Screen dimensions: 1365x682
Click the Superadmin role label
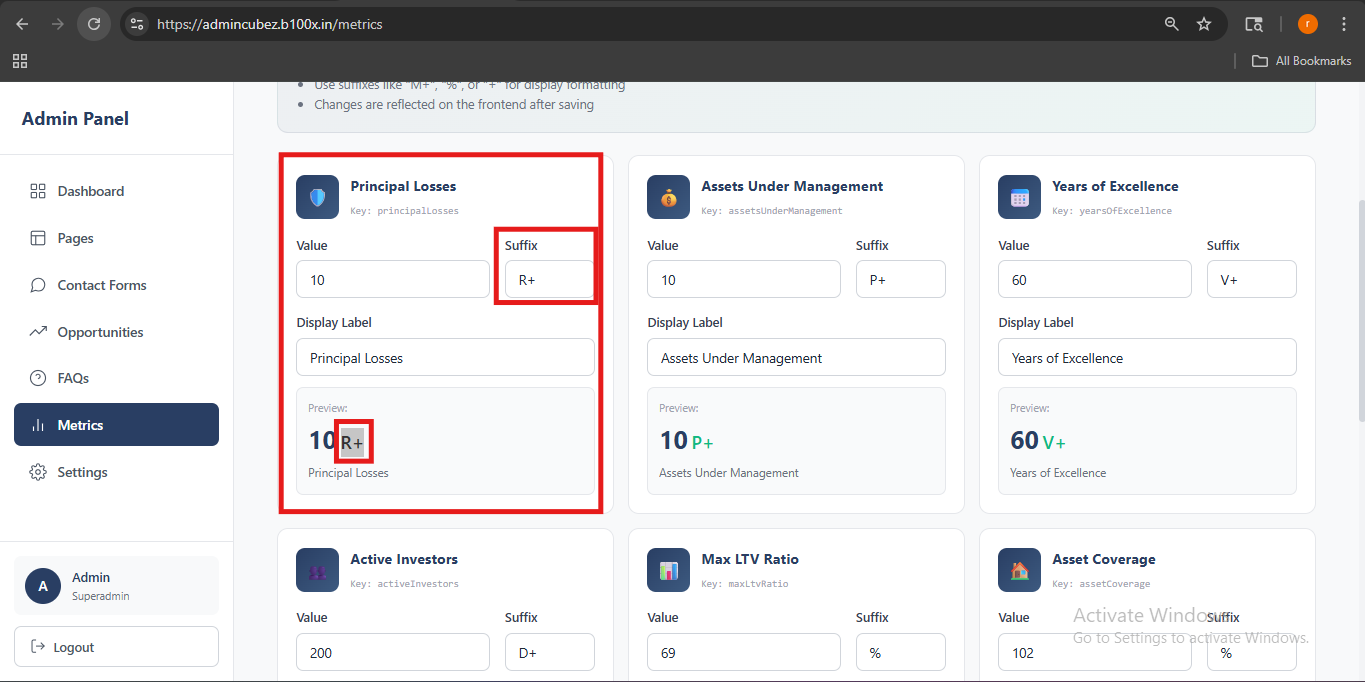pyautogui.click(x=100, y=596)
